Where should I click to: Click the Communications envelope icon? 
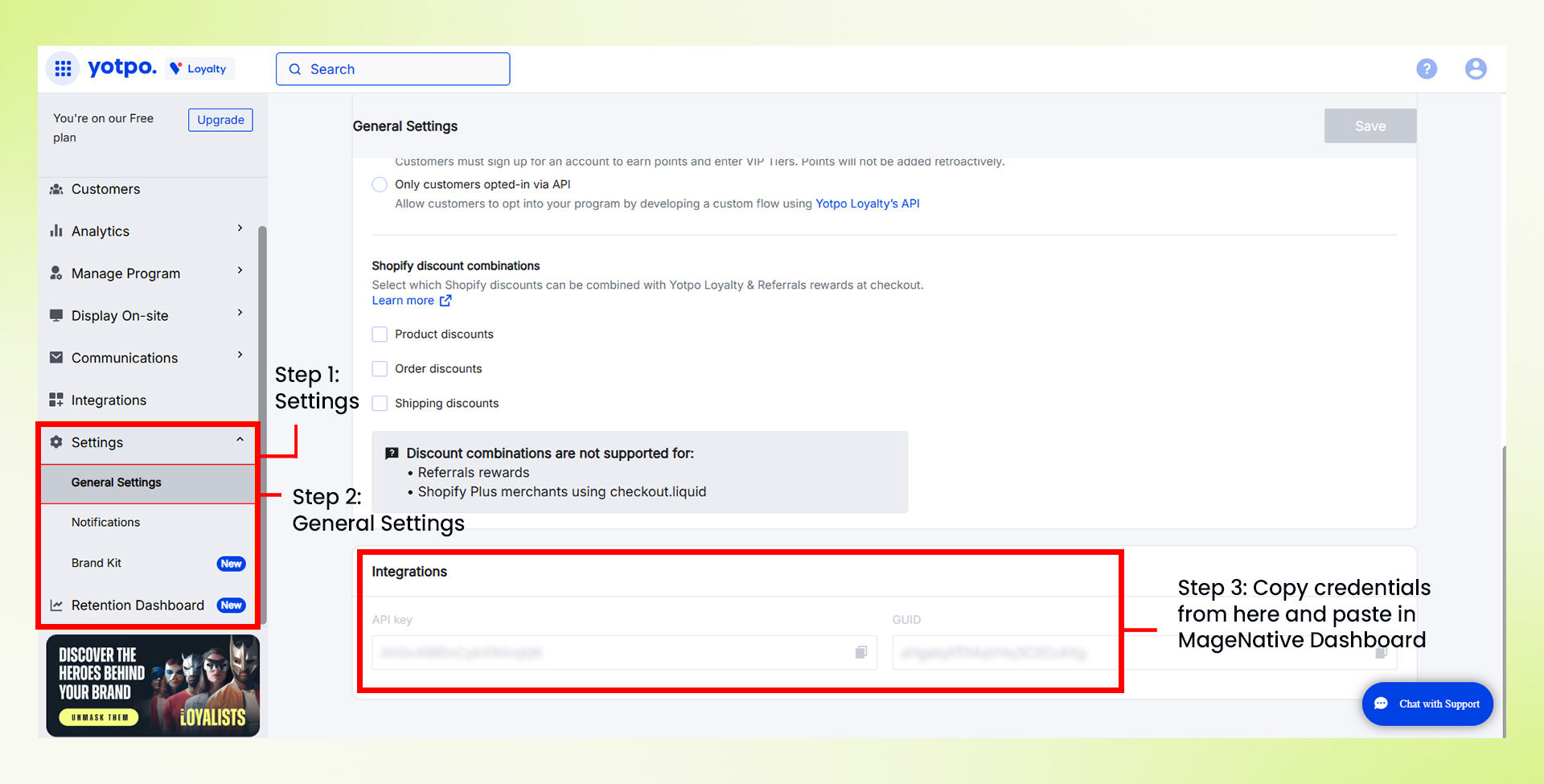56,357
